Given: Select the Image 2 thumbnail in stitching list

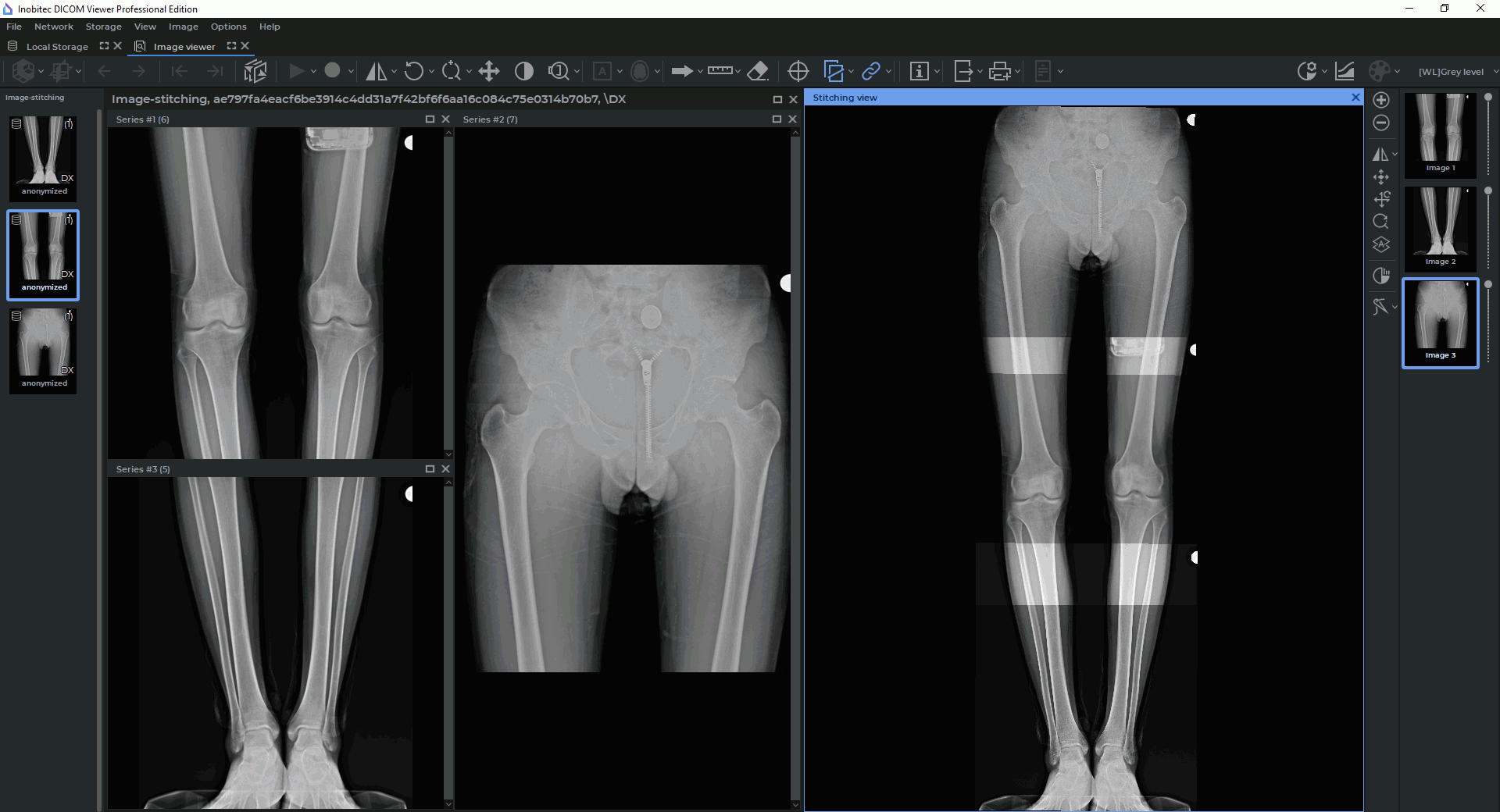Looking at the screenshot, I should pos(1441,228).
